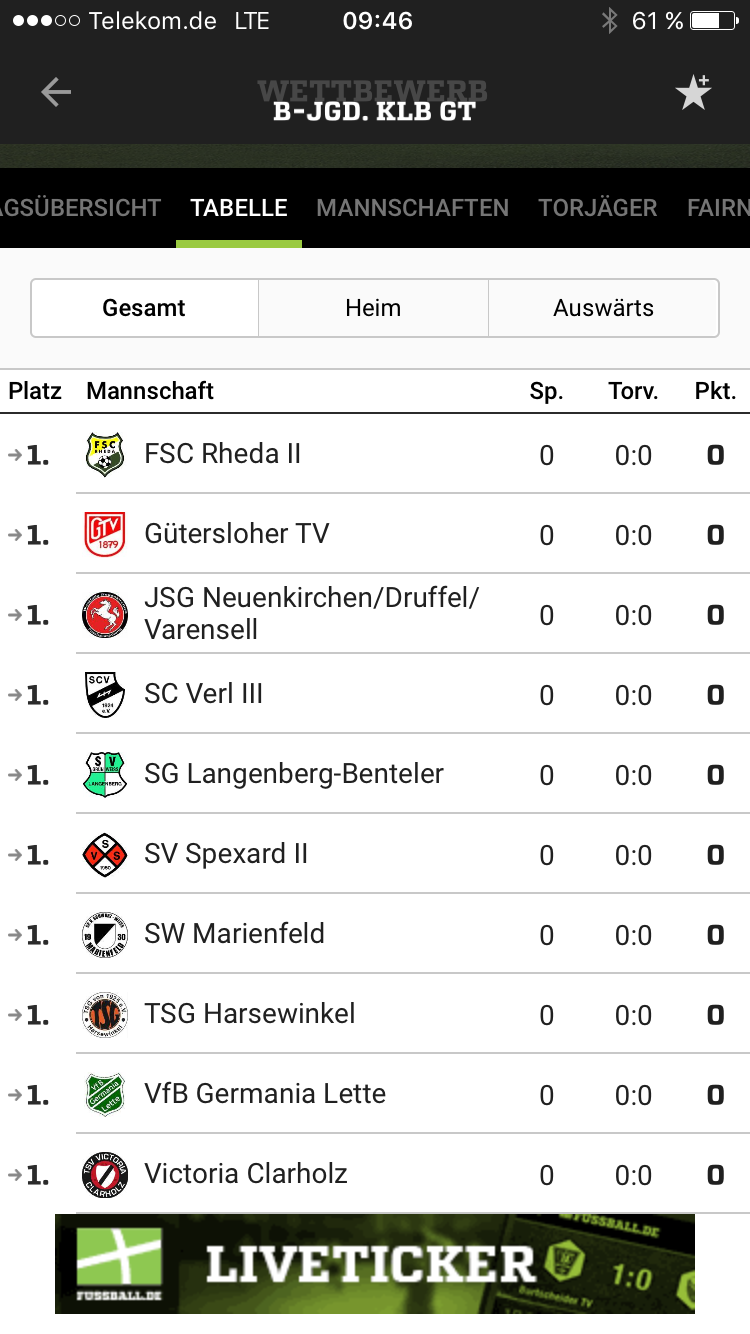The width and height of the screenshot is (750, 1334).
Task: Open the TSG Harsewinkel team link
Action: pyautogui.click(x=250, y=1014)
